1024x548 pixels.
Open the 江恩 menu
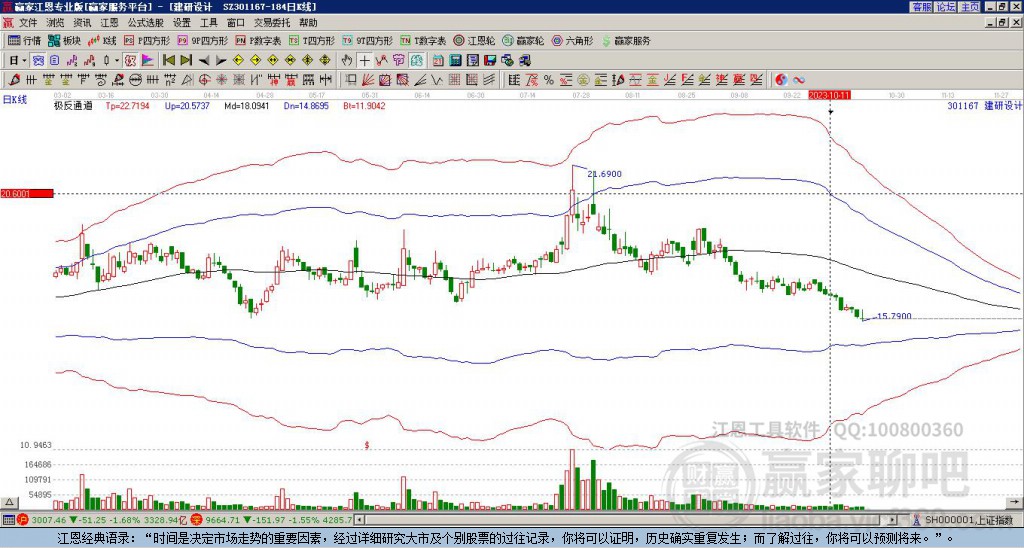109,23
